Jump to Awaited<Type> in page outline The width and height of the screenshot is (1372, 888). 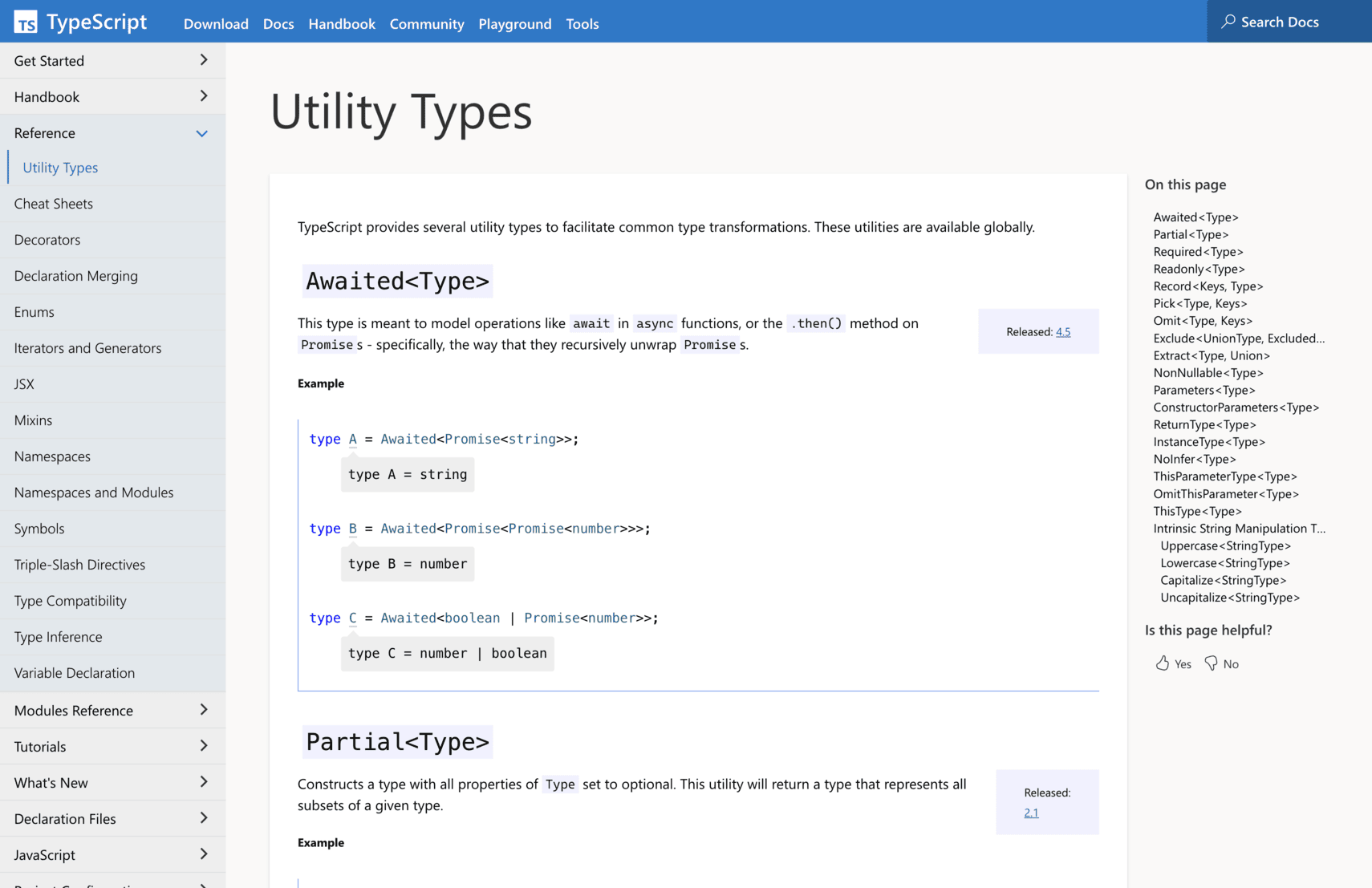(x=1195, y=217)
